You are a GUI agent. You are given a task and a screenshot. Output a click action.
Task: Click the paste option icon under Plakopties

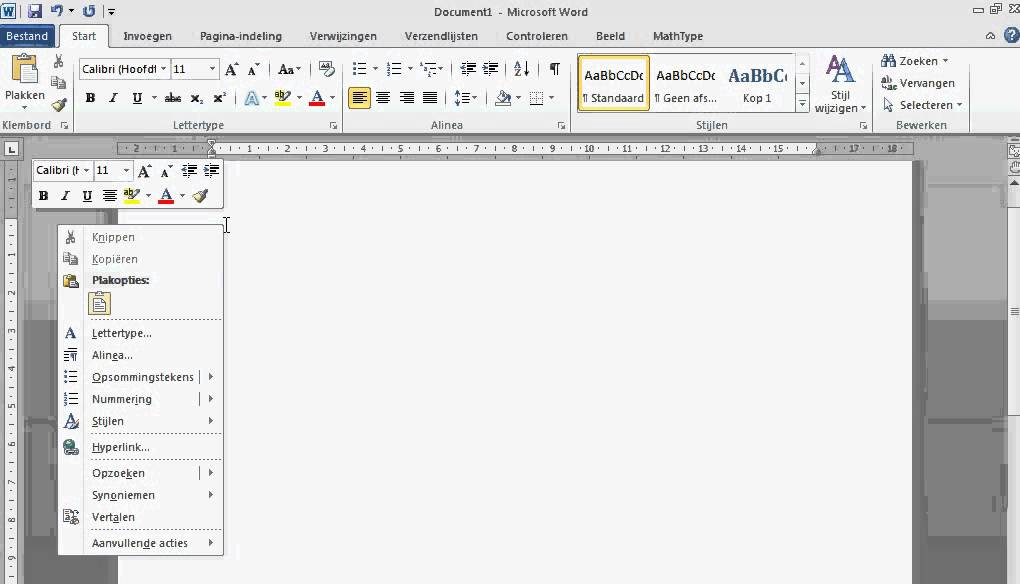coord(100,304)
